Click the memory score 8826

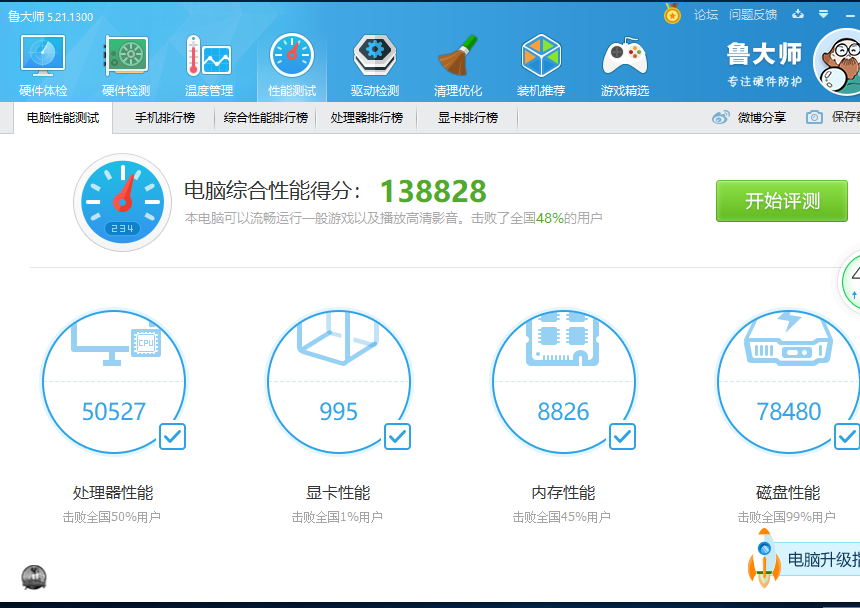tap(563, 412)
